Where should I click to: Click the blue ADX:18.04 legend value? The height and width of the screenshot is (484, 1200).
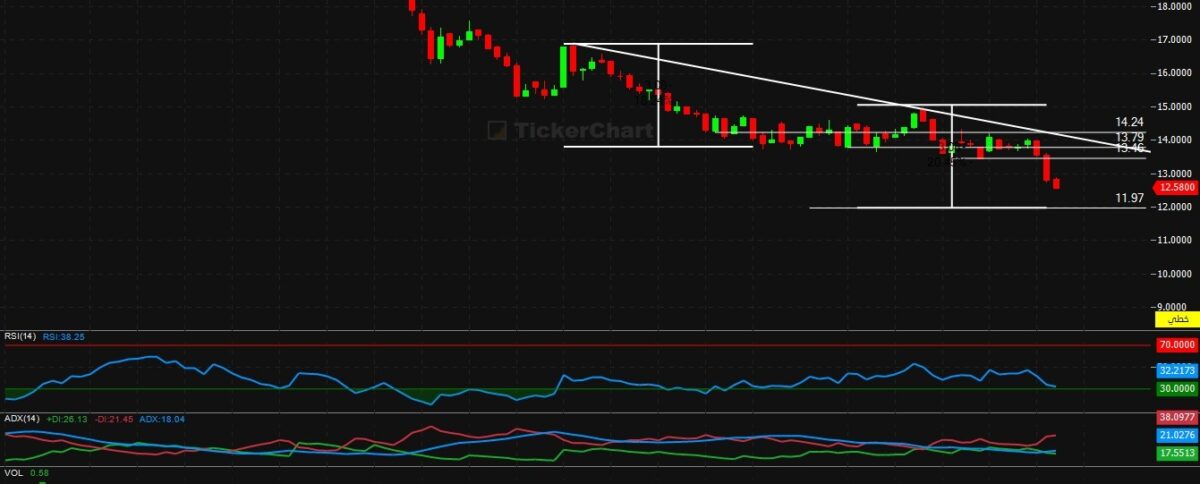[x=162, y=419]
